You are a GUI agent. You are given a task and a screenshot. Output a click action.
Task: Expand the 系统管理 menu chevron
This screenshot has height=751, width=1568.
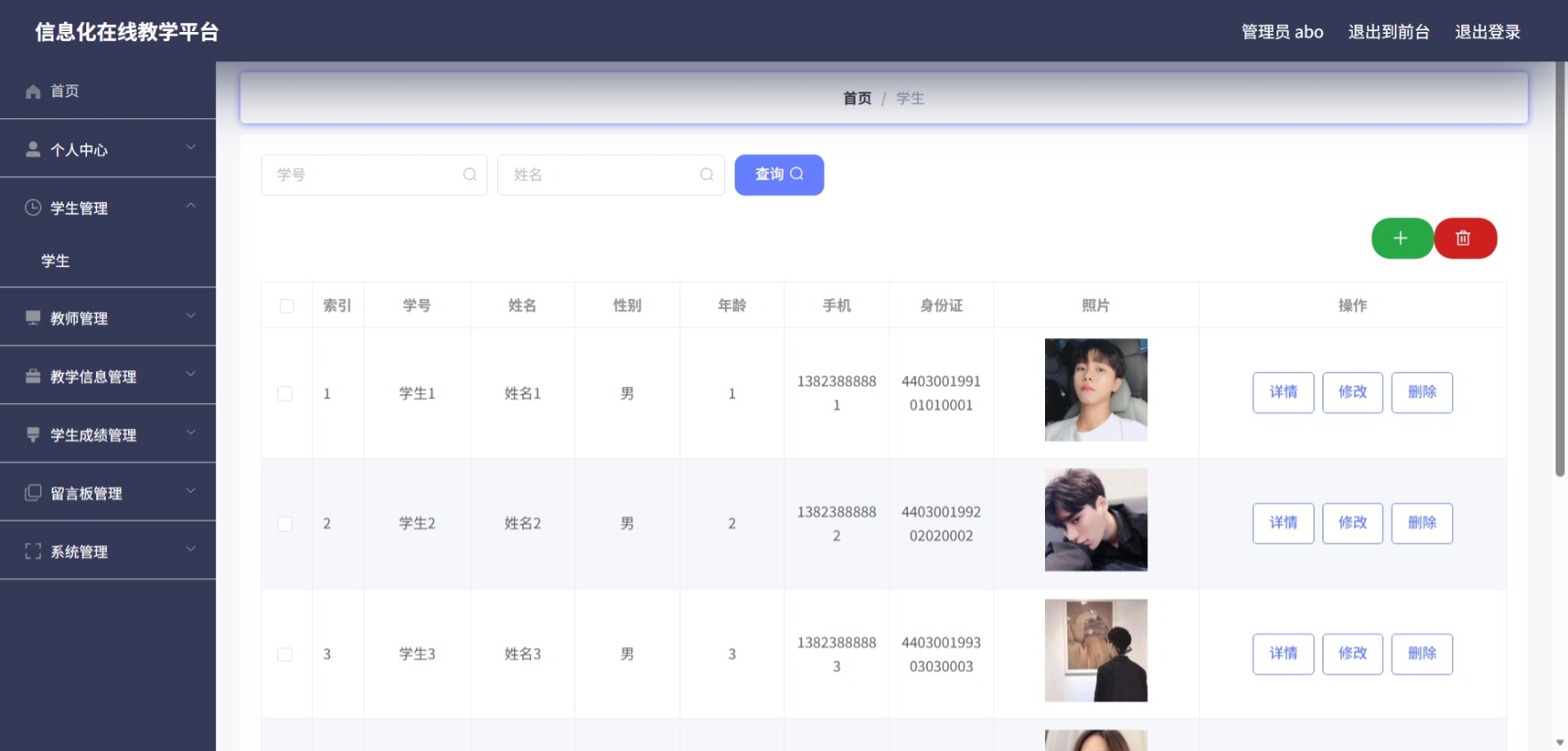190,548
